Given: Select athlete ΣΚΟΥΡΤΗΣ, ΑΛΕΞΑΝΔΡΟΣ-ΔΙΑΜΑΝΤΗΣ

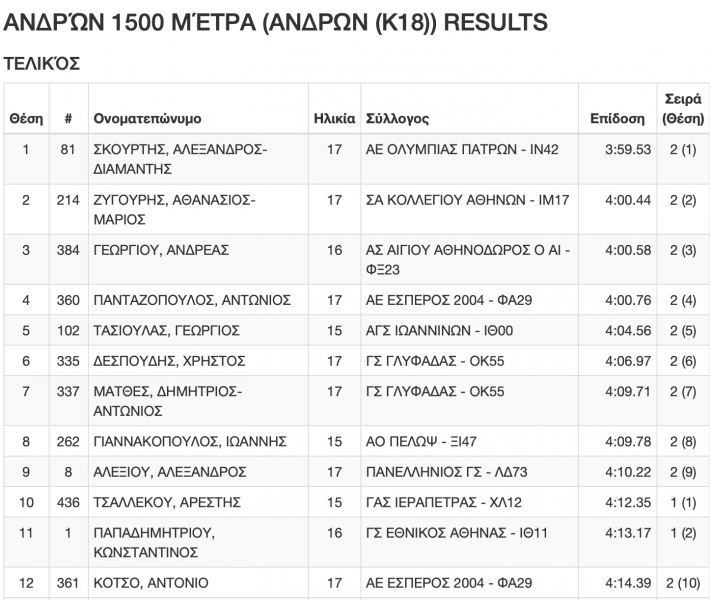Looking at the screenshot, I should click(x=180, y=160).
